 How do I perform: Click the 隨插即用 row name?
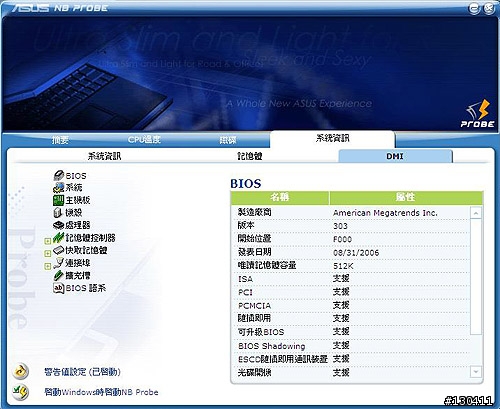tap(254, 318)
